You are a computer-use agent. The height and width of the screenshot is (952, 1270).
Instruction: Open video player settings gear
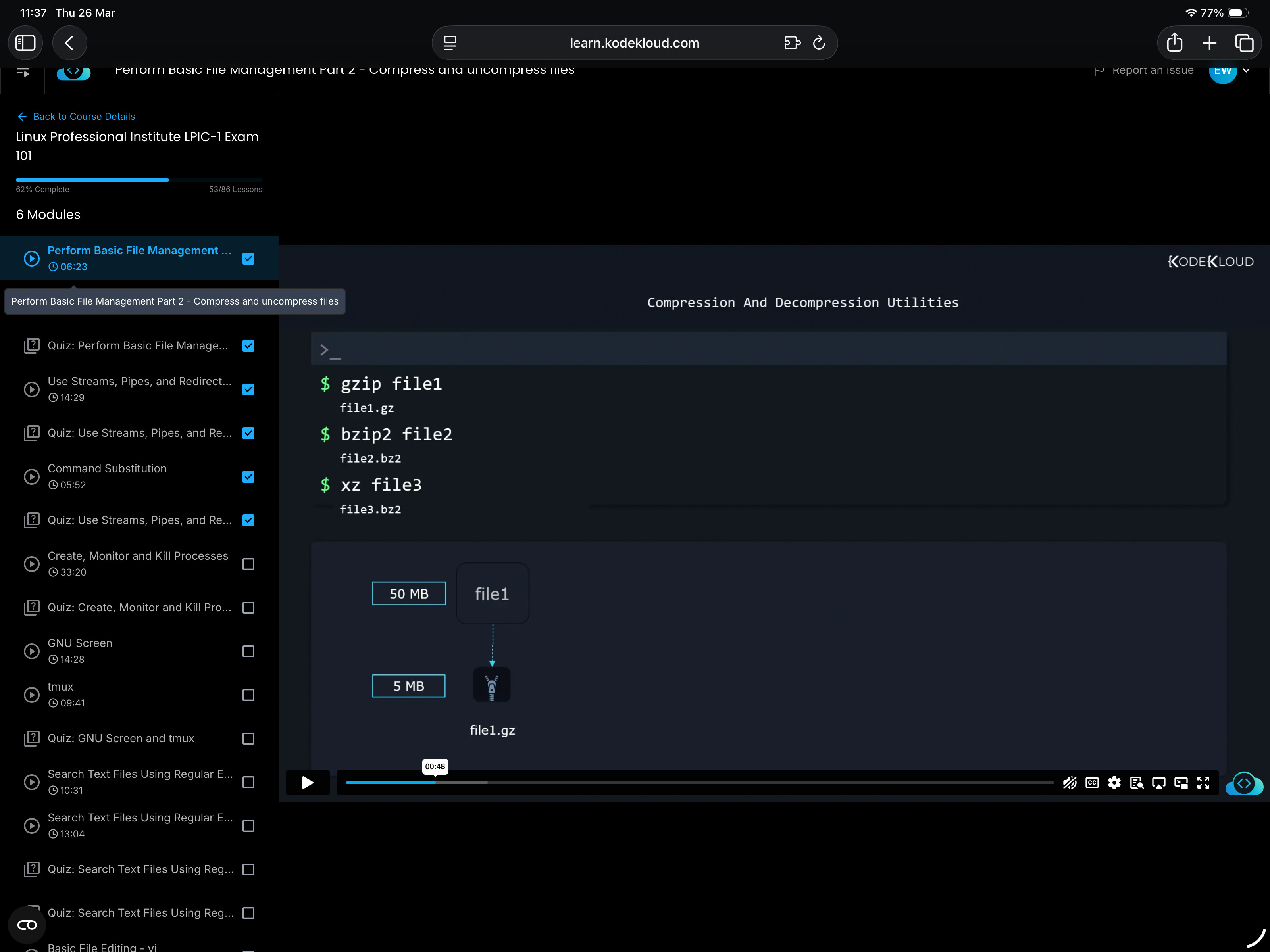(1114, 783)
